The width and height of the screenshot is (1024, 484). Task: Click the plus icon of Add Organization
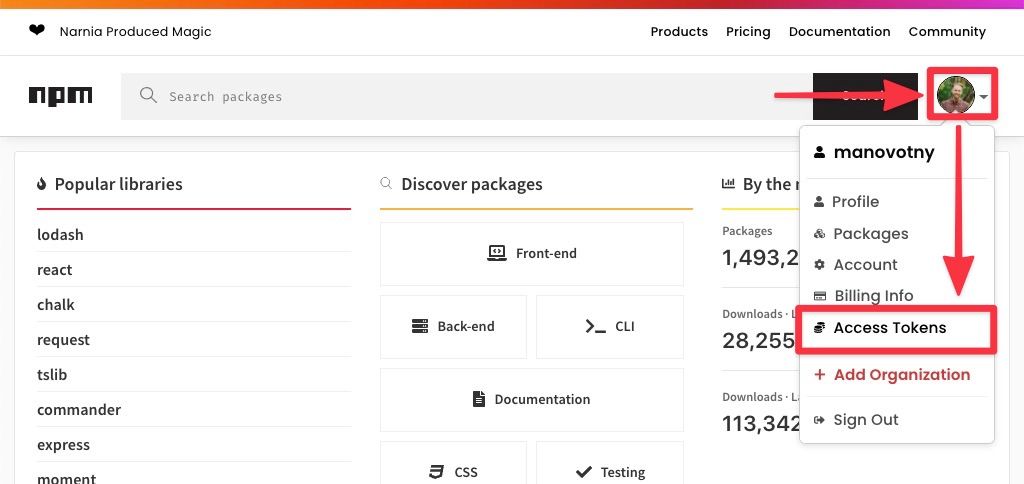click(820, 374)
